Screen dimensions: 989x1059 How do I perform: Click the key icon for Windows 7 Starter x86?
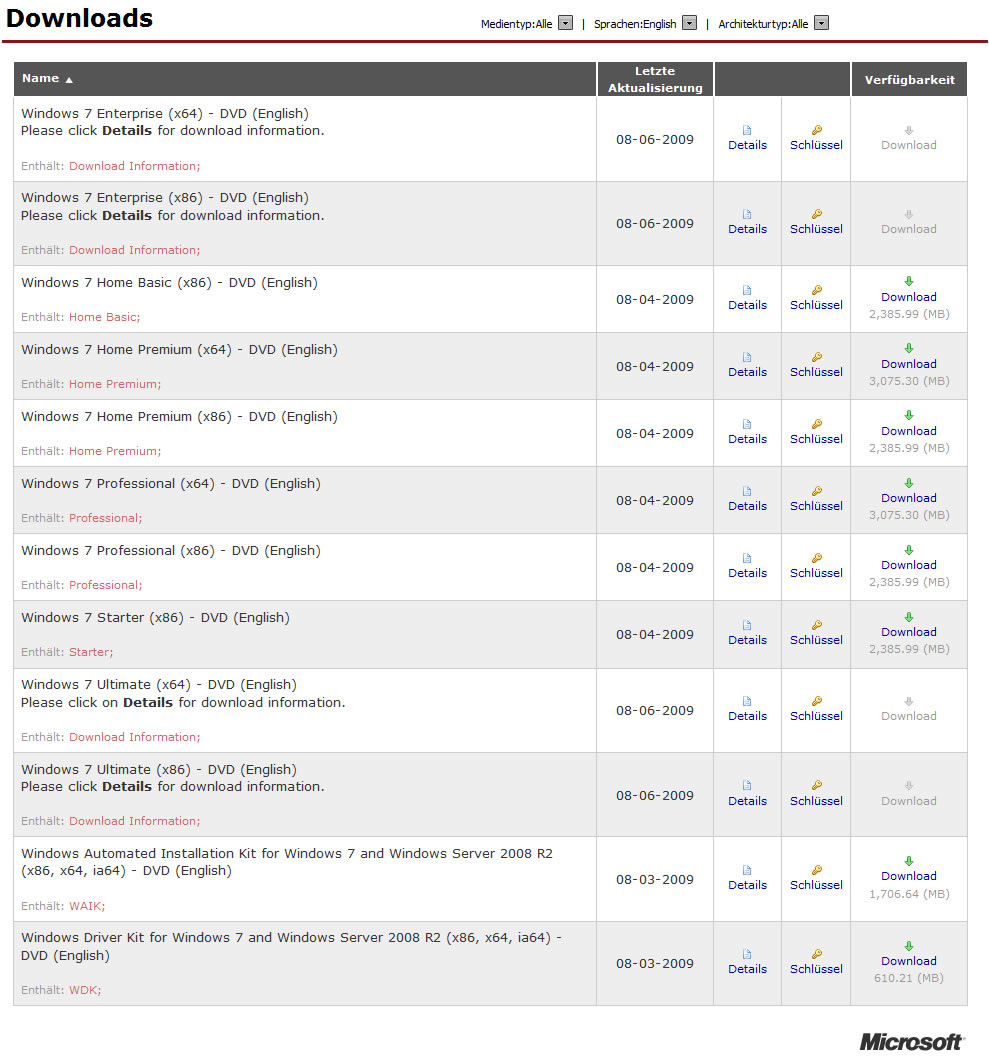pos(817,625)
